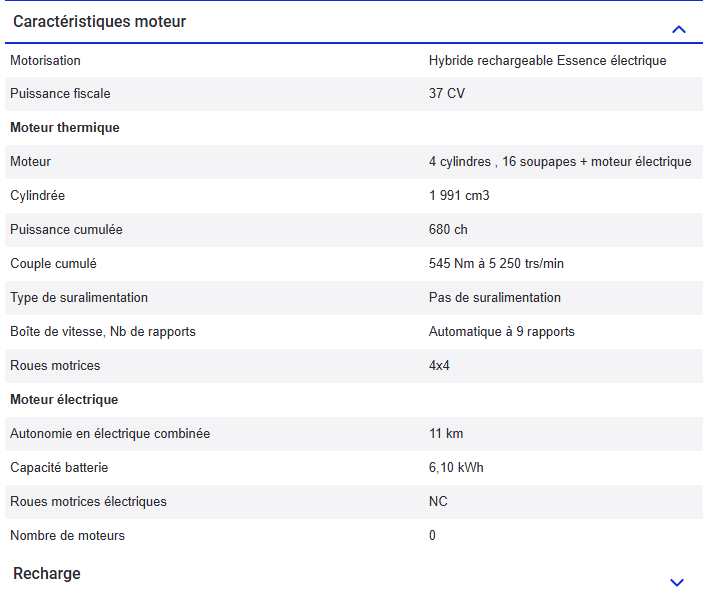Select the Pas de suralimentation value
The width and height of the screenshot is (705, 594).
[x=495, y=298]
